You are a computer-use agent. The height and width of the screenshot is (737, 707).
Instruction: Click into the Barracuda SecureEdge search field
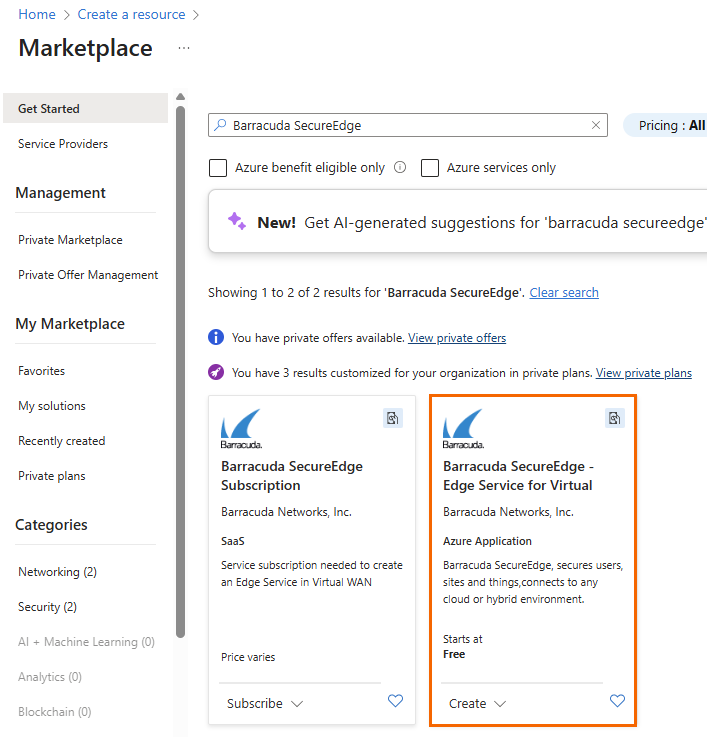(x=400, y=126)
